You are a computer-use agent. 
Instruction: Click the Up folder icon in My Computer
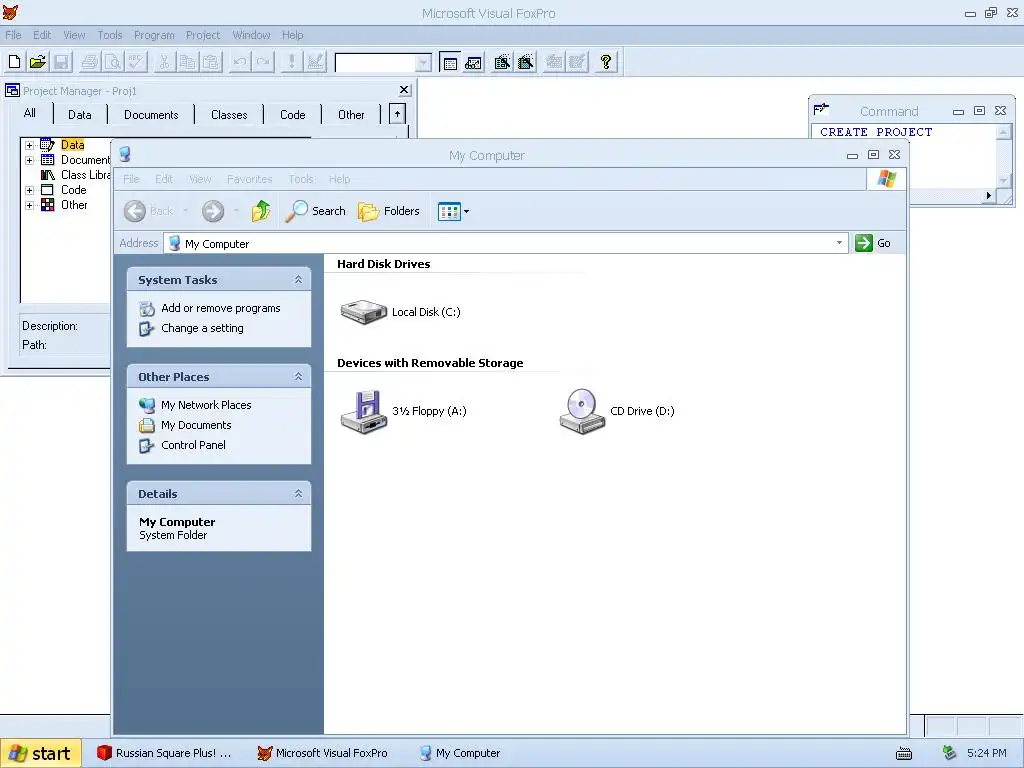pyautogui.click(x=261, y=211)
